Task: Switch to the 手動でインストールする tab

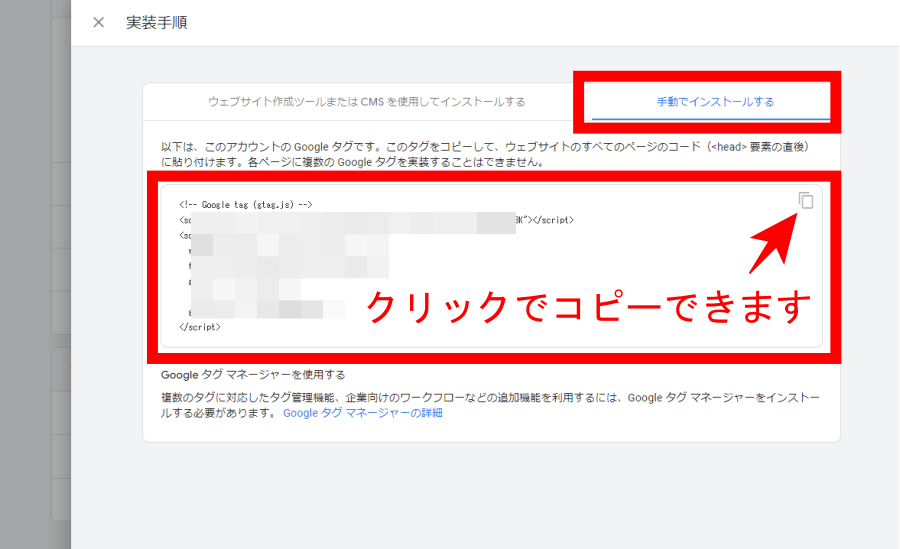Action: pyautogui.click(x=715, y=102)
